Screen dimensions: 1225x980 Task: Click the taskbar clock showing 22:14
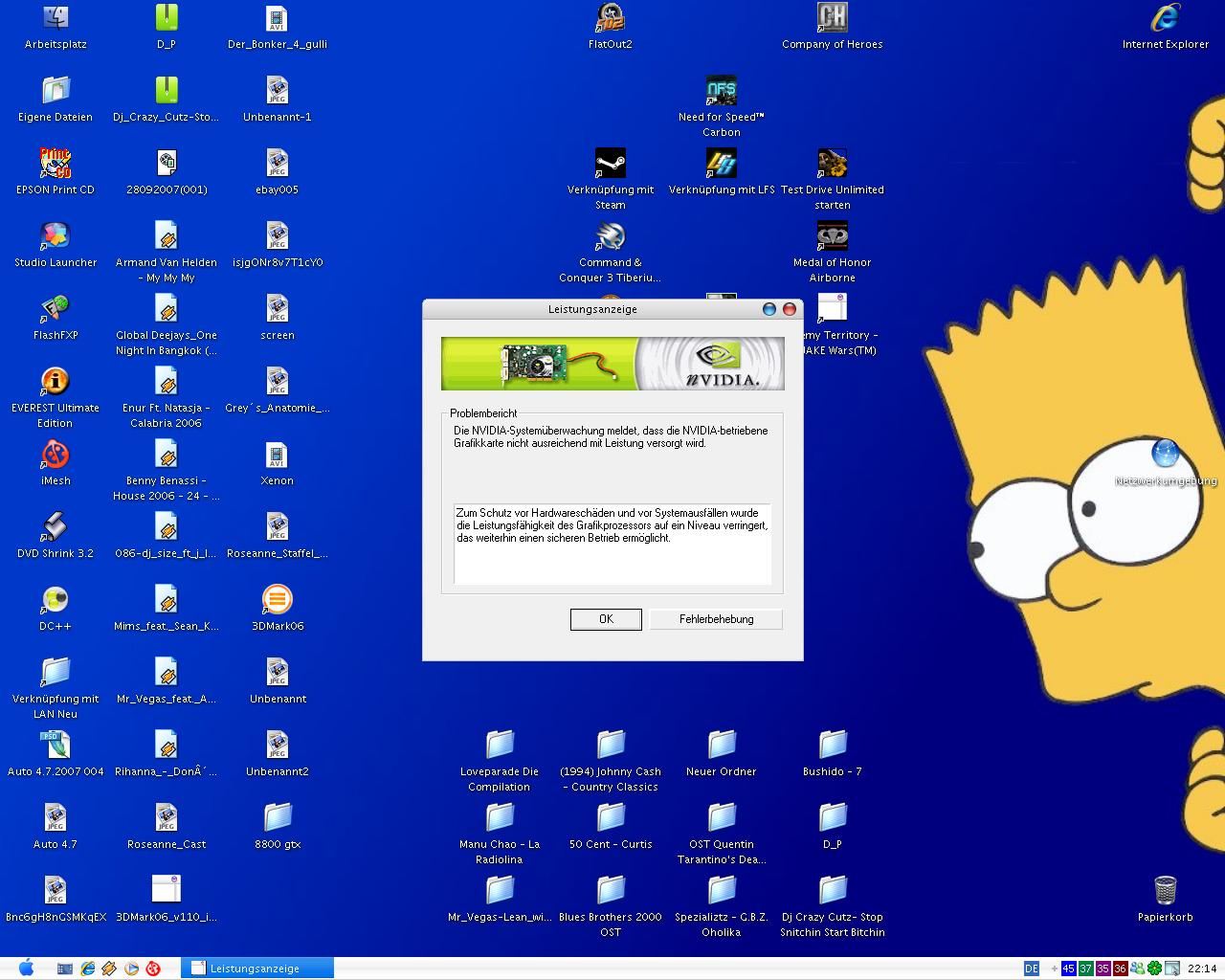tap(1201, 969)
